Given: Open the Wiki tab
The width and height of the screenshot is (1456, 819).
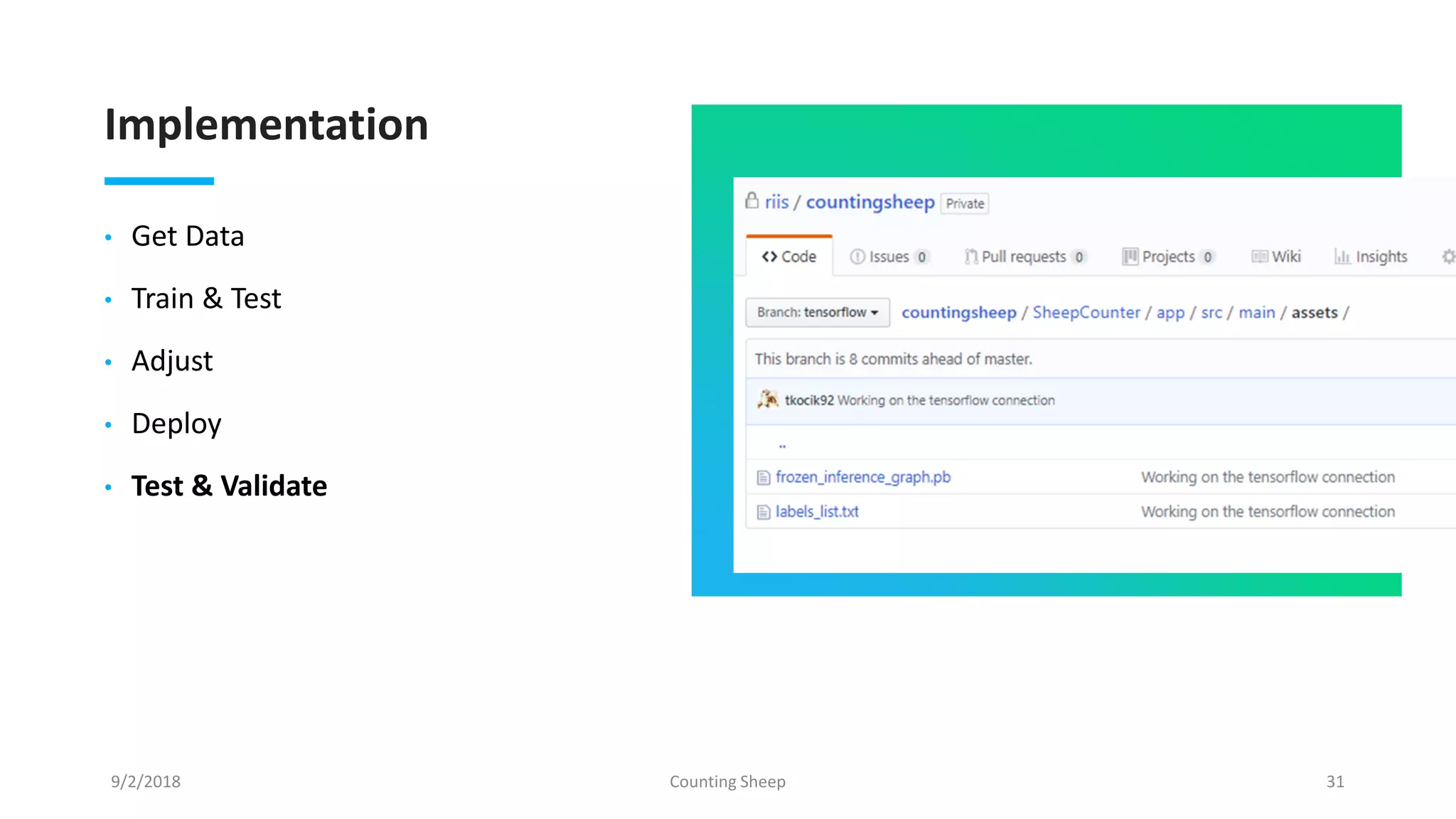Looking at the screenshot, I should [x=1276, y=257].
